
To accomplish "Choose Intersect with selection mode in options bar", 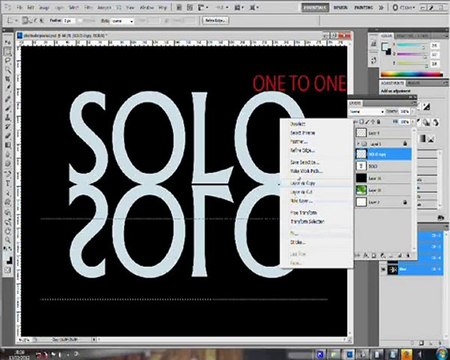I will [x=41, y=21].
